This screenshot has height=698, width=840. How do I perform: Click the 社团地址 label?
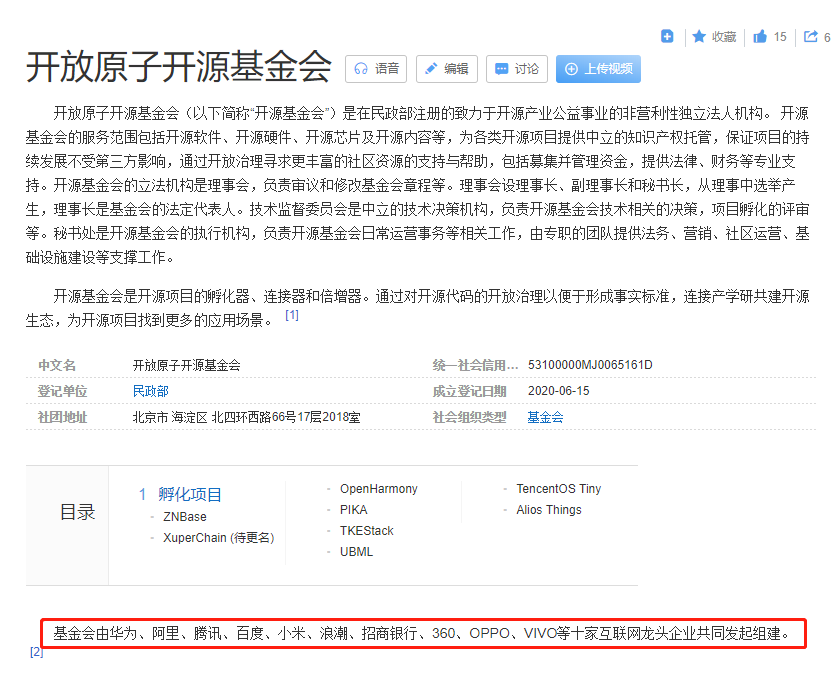point(63,417)
